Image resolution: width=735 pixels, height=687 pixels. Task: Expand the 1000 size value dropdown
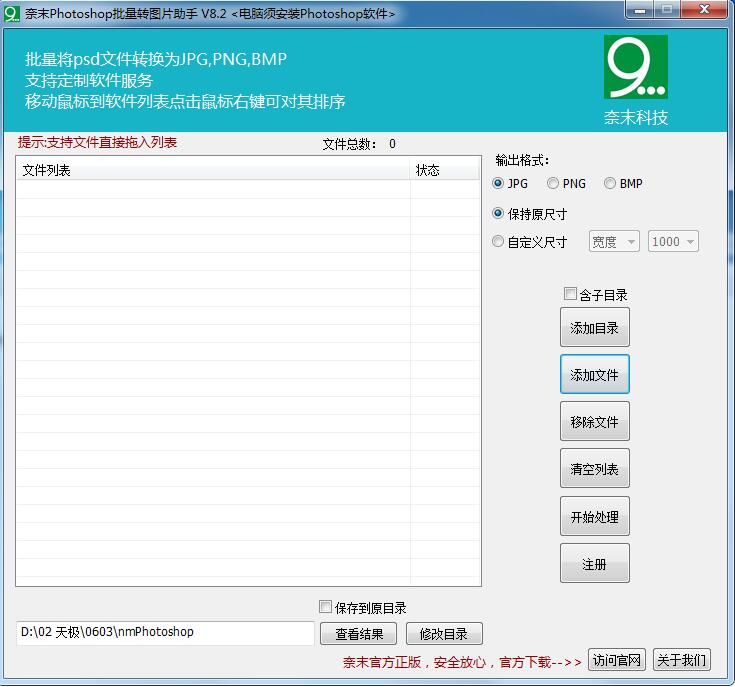click(673, 242)
